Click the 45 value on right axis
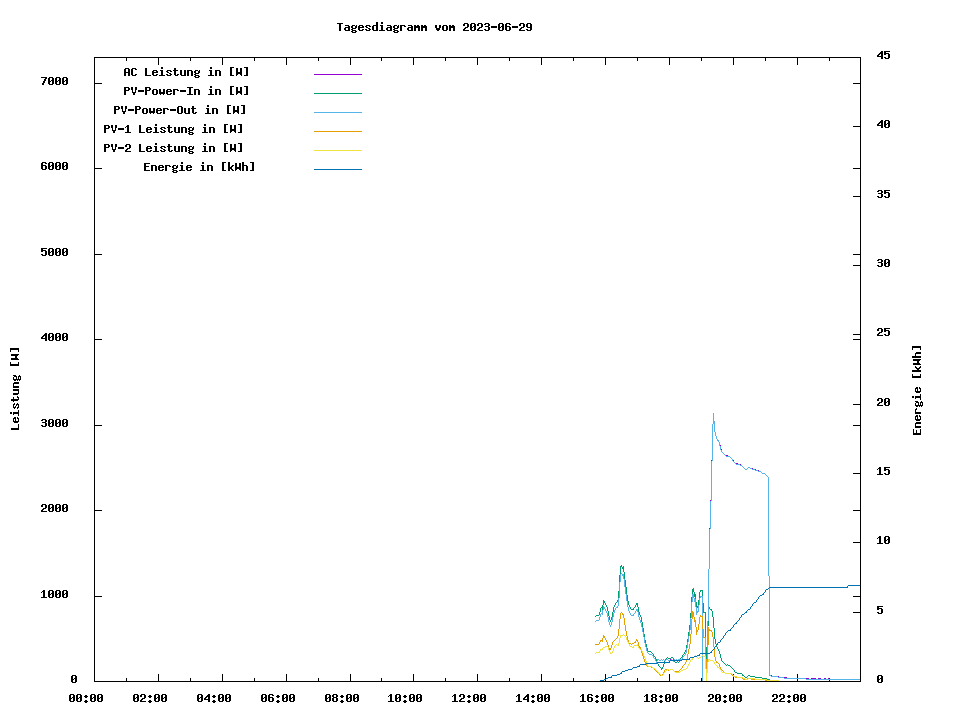 point(883,55)
